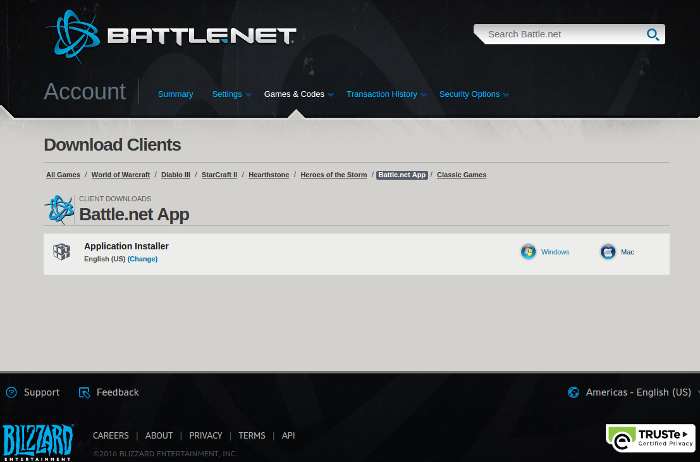Image resolution: width=700 pixels, height=462 pixels.
Task: Click the Application Installer title text
Action: point(126,246)
